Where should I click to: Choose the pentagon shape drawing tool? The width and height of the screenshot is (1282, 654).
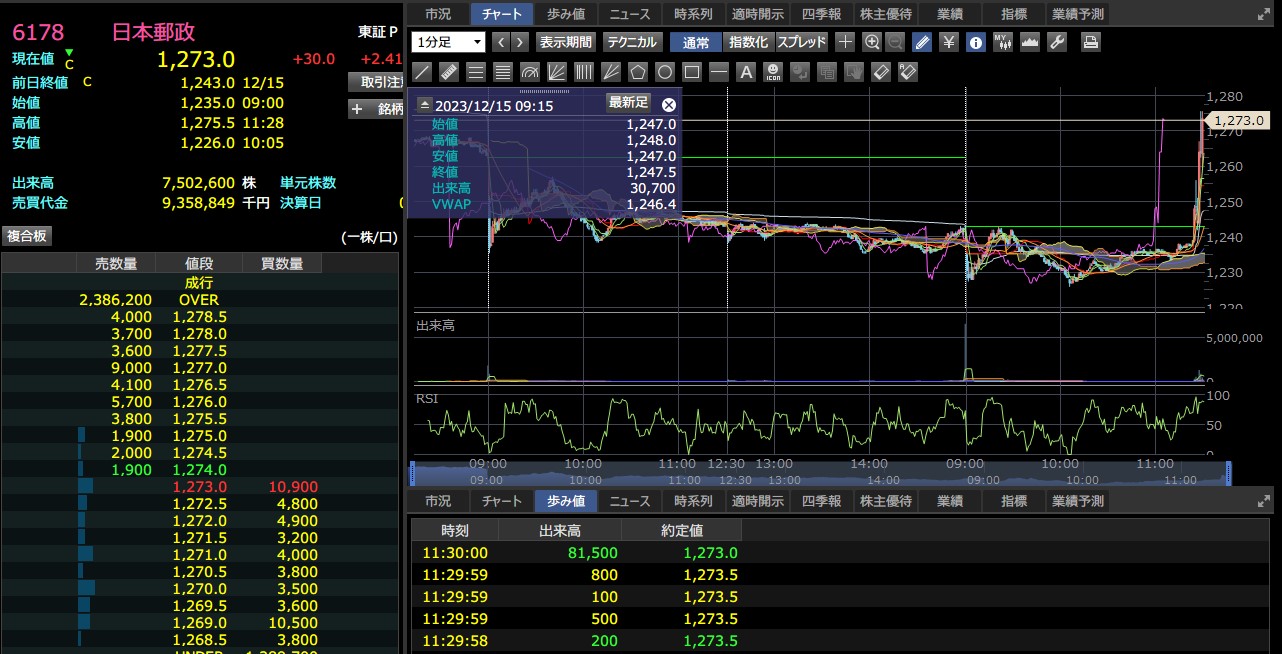coord(638,72)
